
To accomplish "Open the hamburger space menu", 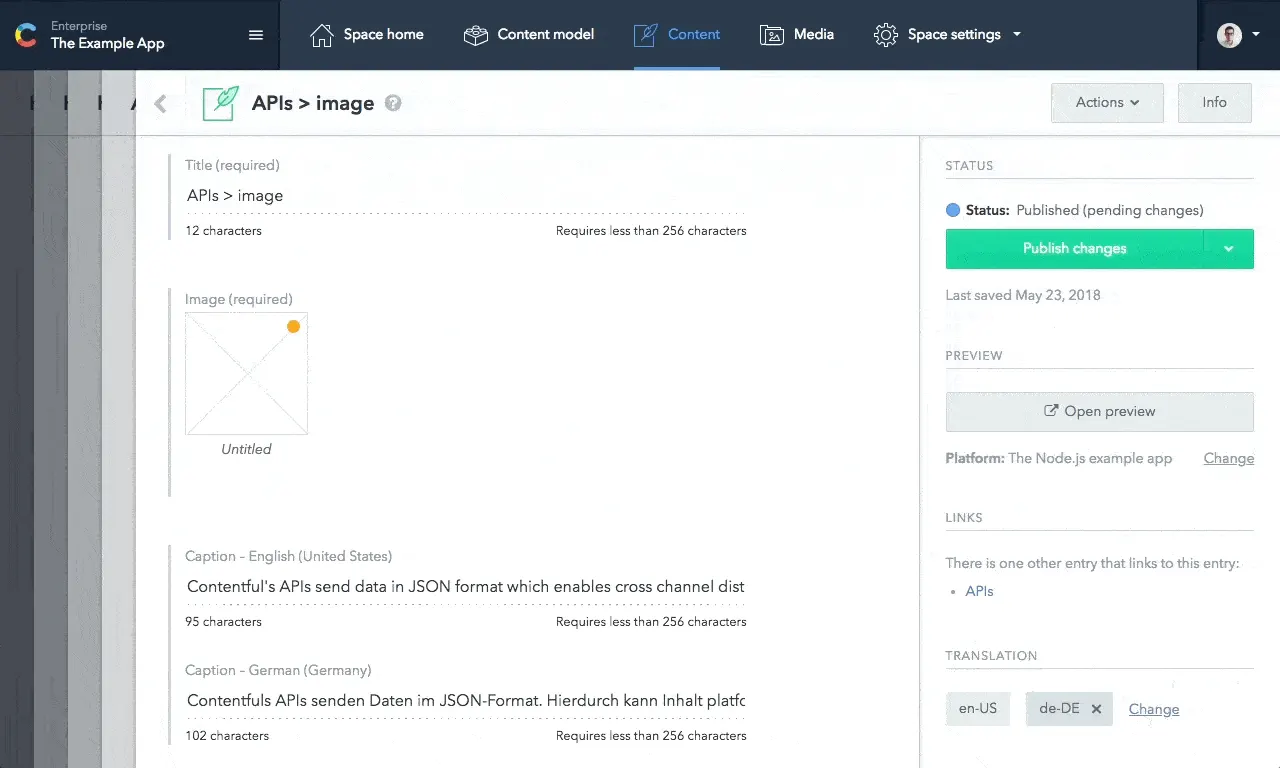I will (x=256, y=35).
